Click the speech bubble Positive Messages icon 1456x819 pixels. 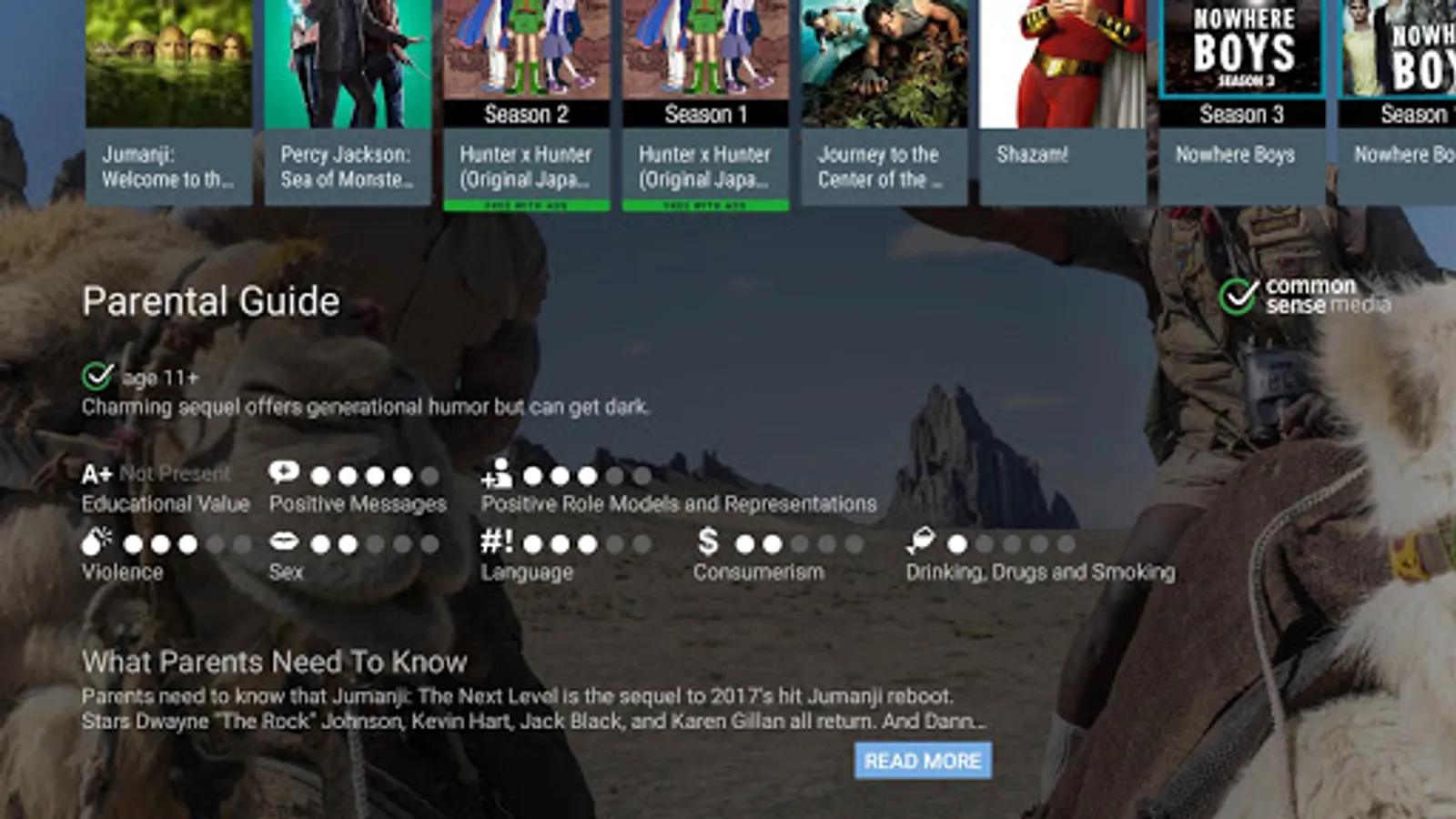284,472
